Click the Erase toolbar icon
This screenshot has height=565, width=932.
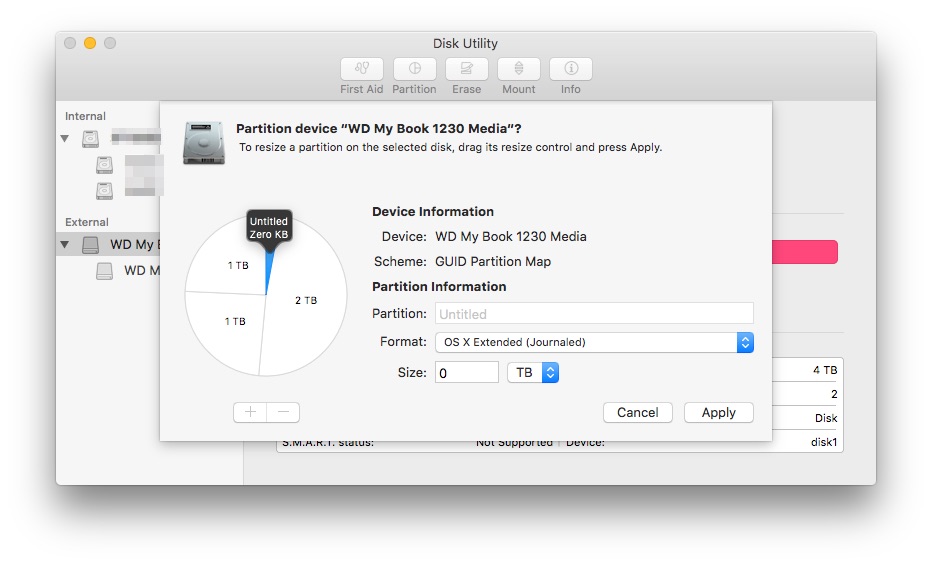click(x=467, y=69)
